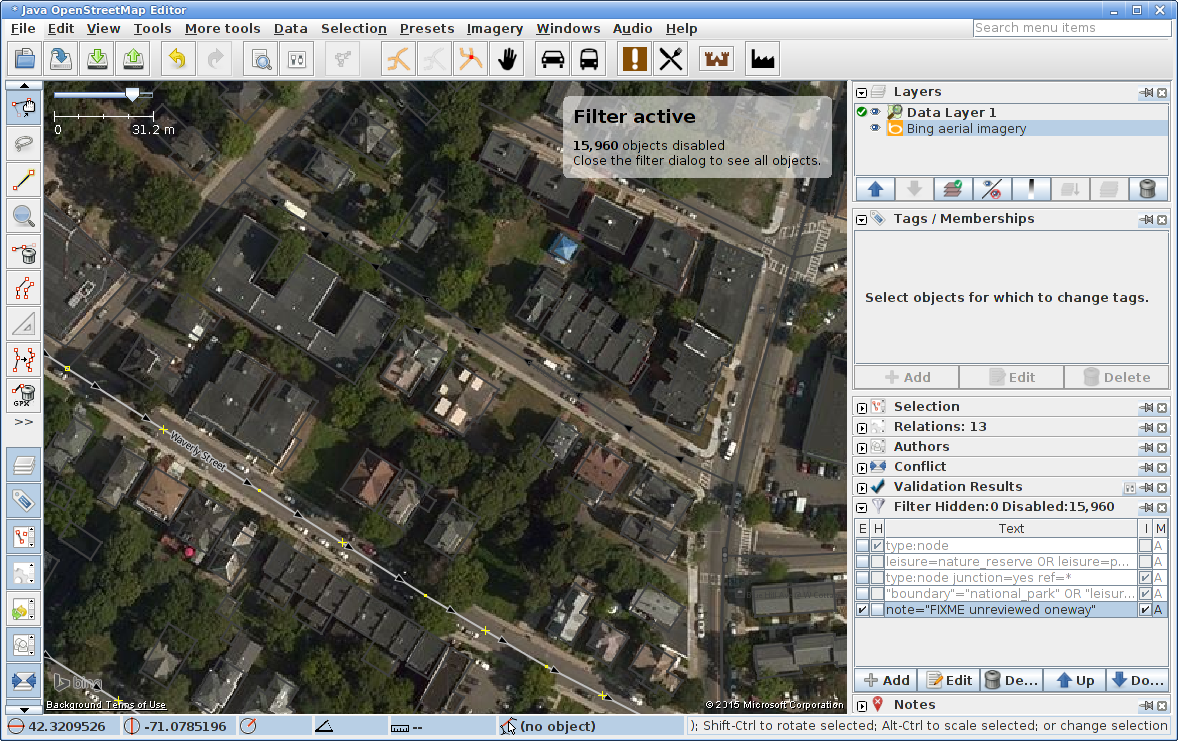1178x741 pixels.
Task: Select the car preset icon
Action: [x=553, y=59]
